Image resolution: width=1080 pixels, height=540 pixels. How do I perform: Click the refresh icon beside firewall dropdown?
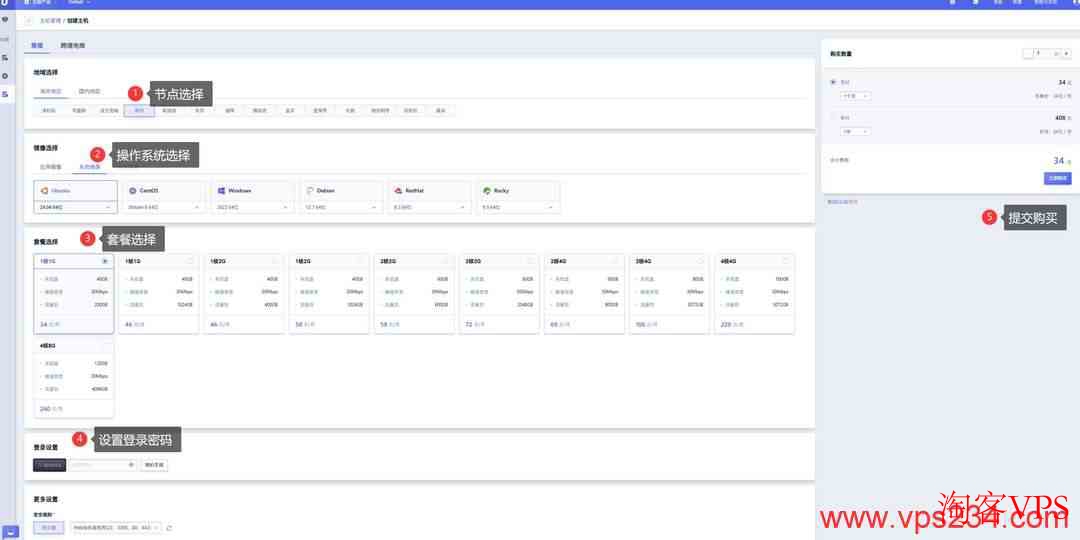click(169, 527)
